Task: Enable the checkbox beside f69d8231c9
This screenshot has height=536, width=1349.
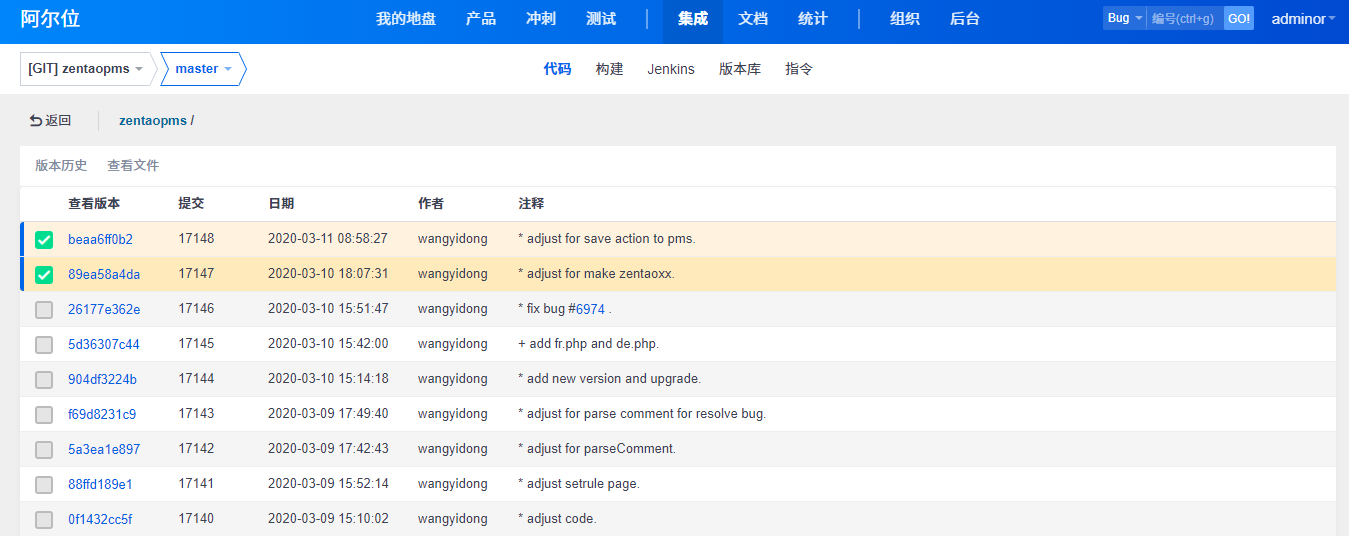Action: [x=44, y=415]
